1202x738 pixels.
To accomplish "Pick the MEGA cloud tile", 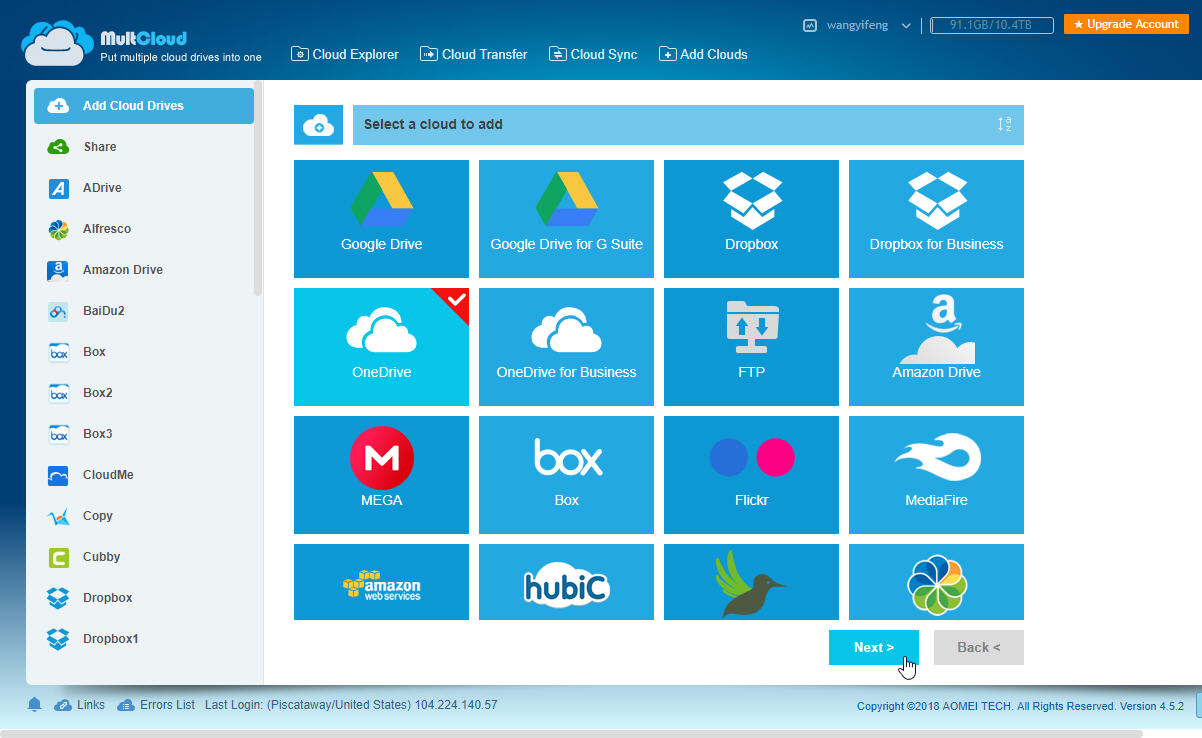I will [x=381, y=475].
